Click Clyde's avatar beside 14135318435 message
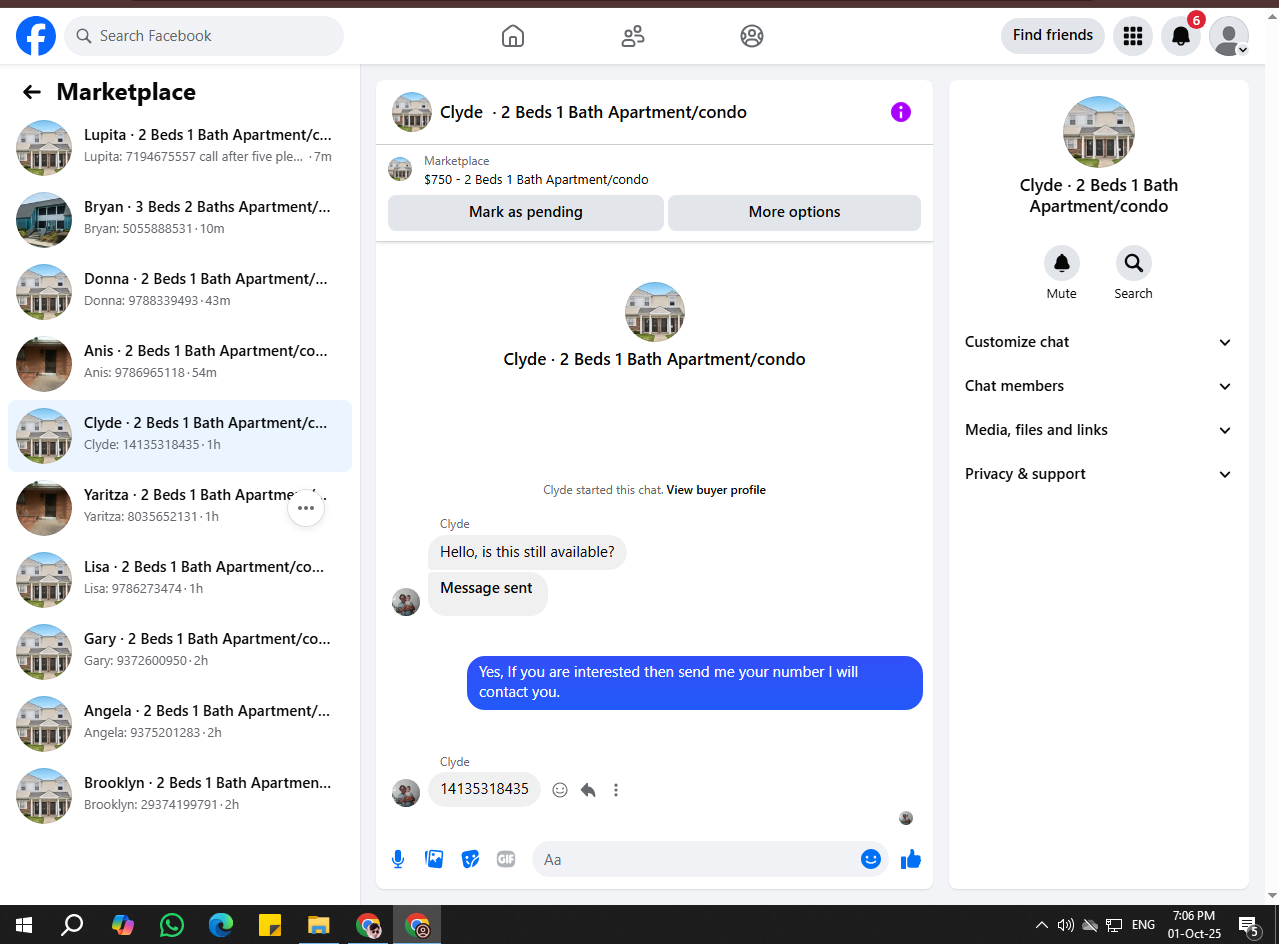The height and width of the screenshot is (944, 1279). [406, 793]
